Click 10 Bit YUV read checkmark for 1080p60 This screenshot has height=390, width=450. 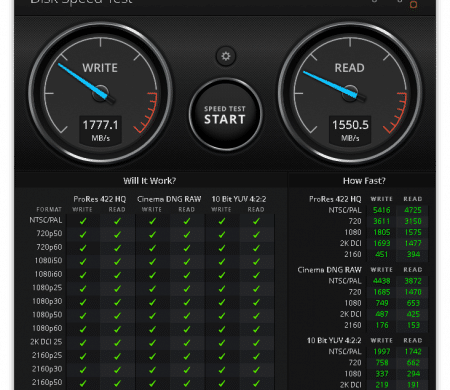point(256,329)
